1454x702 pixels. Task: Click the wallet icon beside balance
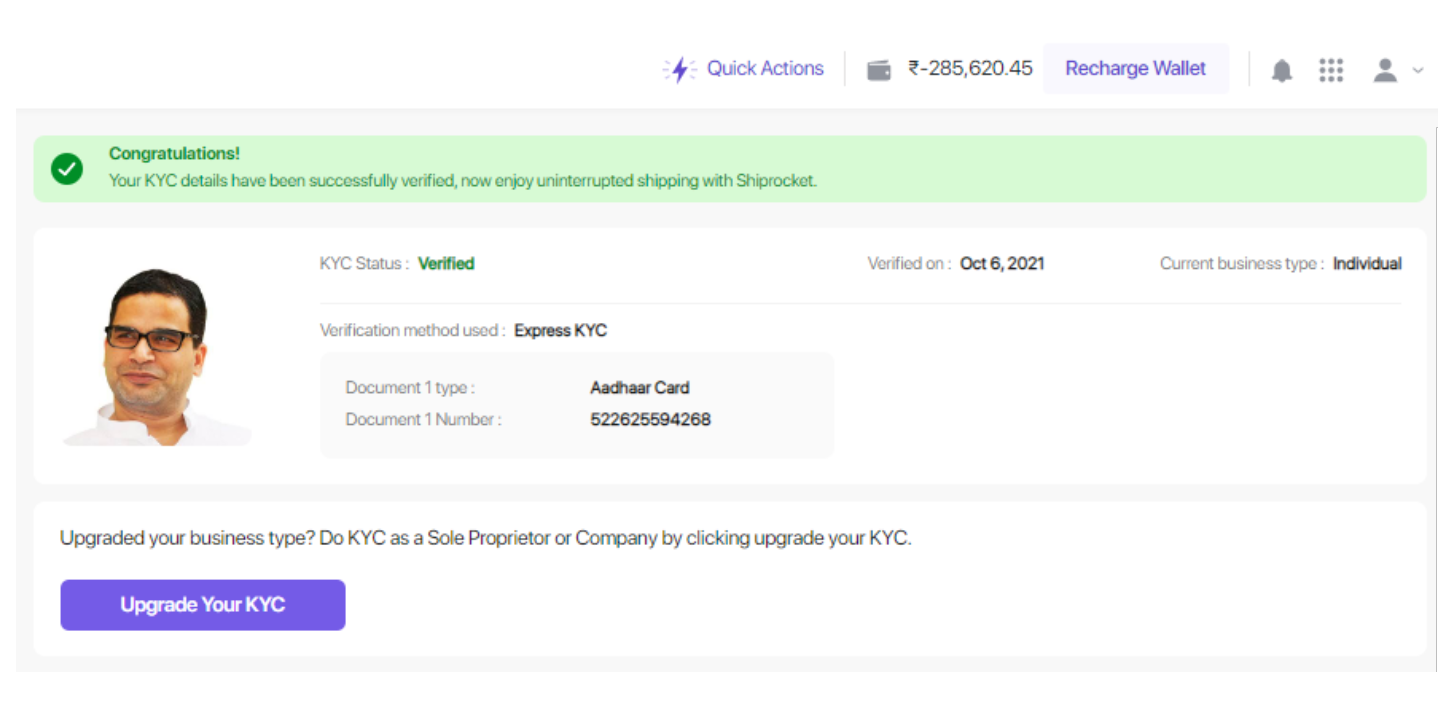[879, 69]
